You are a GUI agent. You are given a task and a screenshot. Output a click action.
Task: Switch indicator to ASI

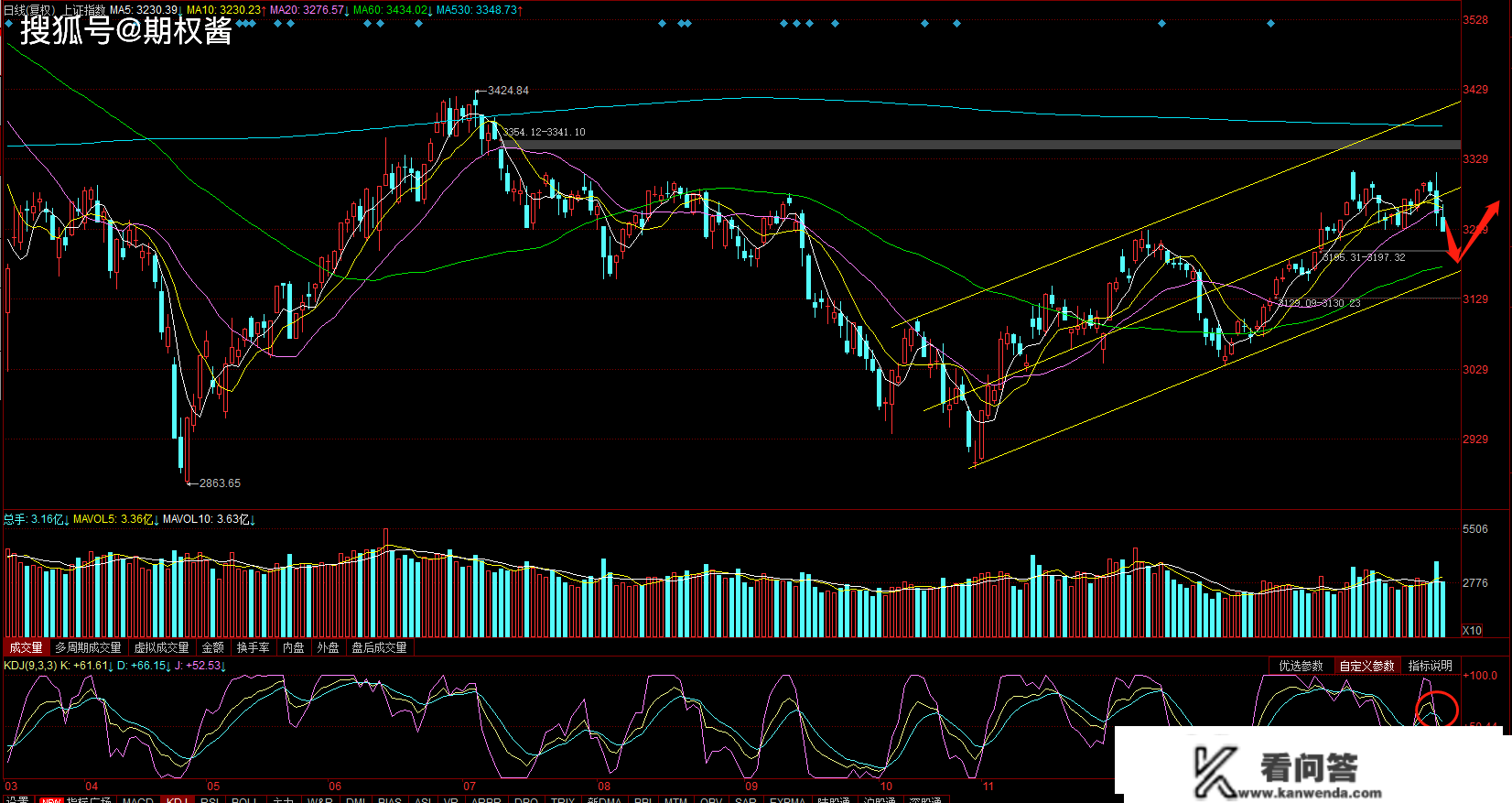(x=423, y=799)
